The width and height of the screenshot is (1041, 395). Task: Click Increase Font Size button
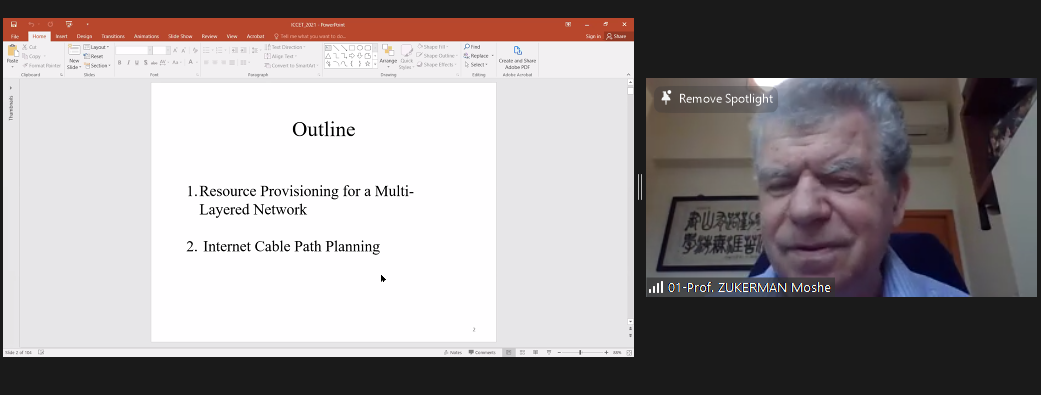click(175, 50)
